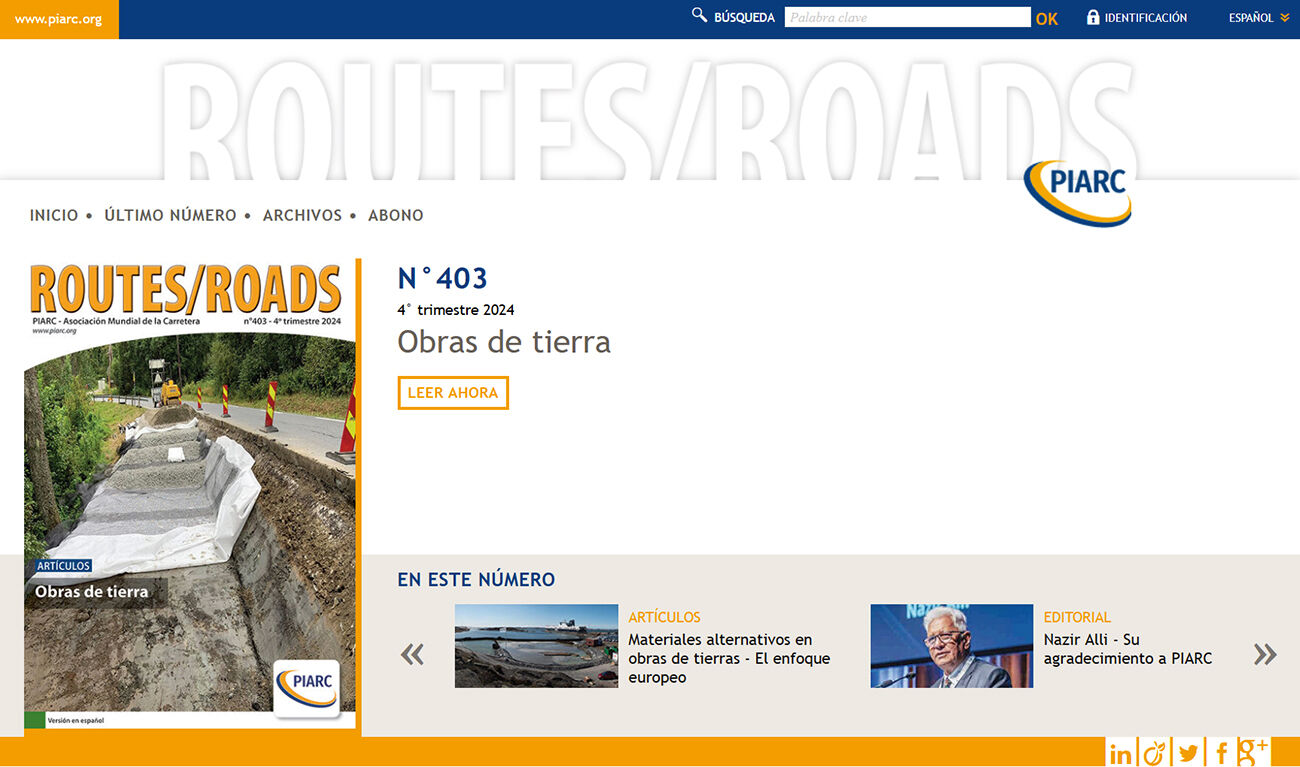
Task: Click the OK search button
Action: 1047,18
